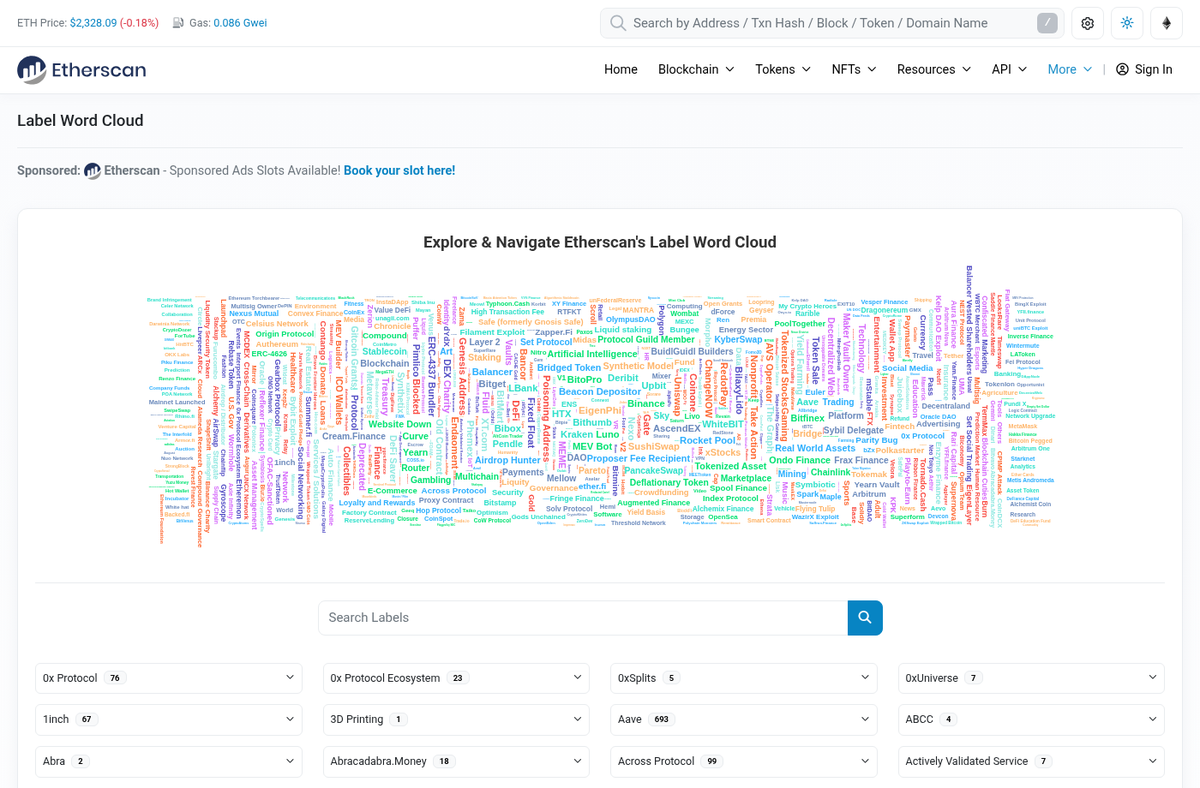Open the Blockchain navigation dropdown
Screen dimensions: 1200x788
696,69
